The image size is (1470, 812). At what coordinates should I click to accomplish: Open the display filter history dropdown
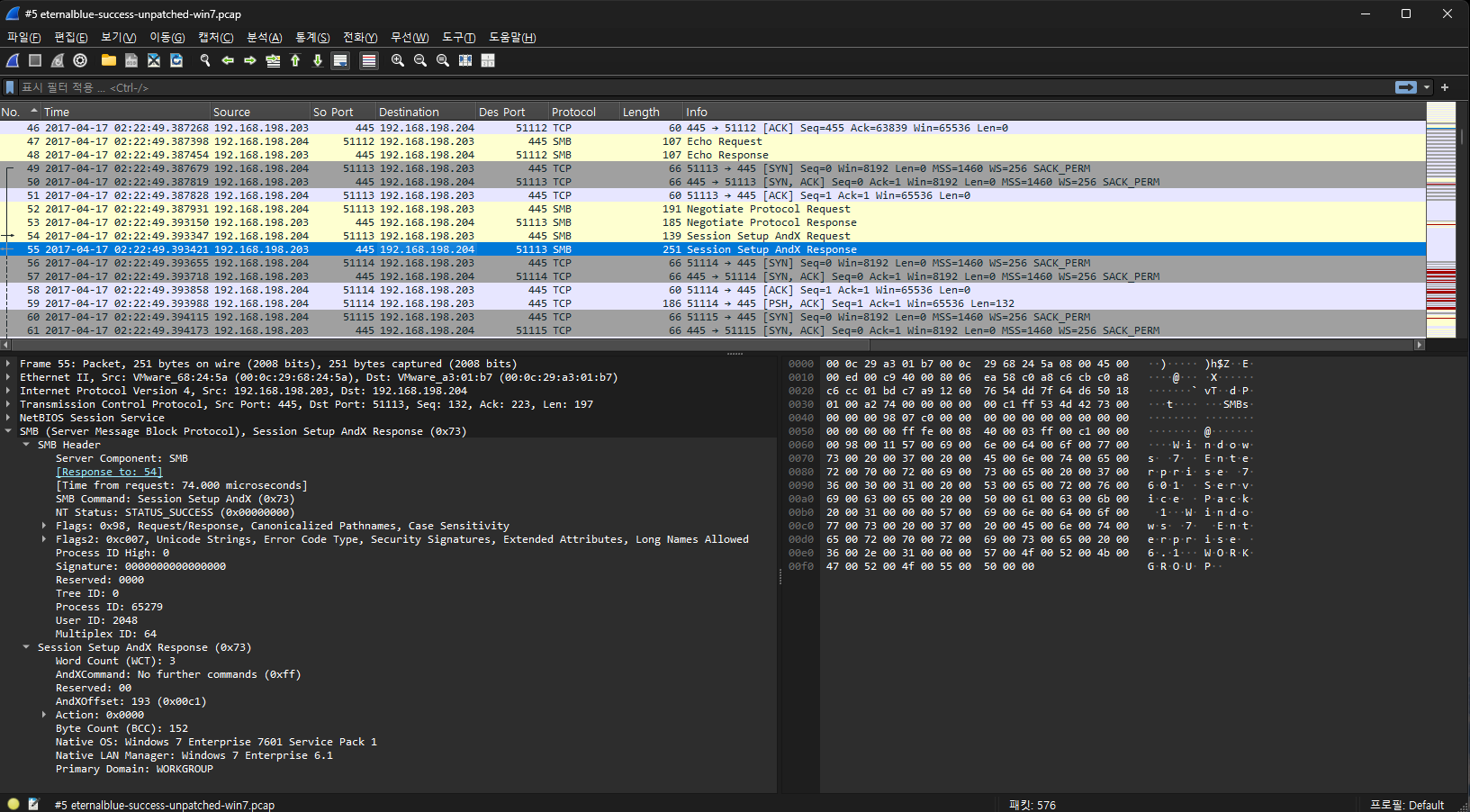point(1427,87)
